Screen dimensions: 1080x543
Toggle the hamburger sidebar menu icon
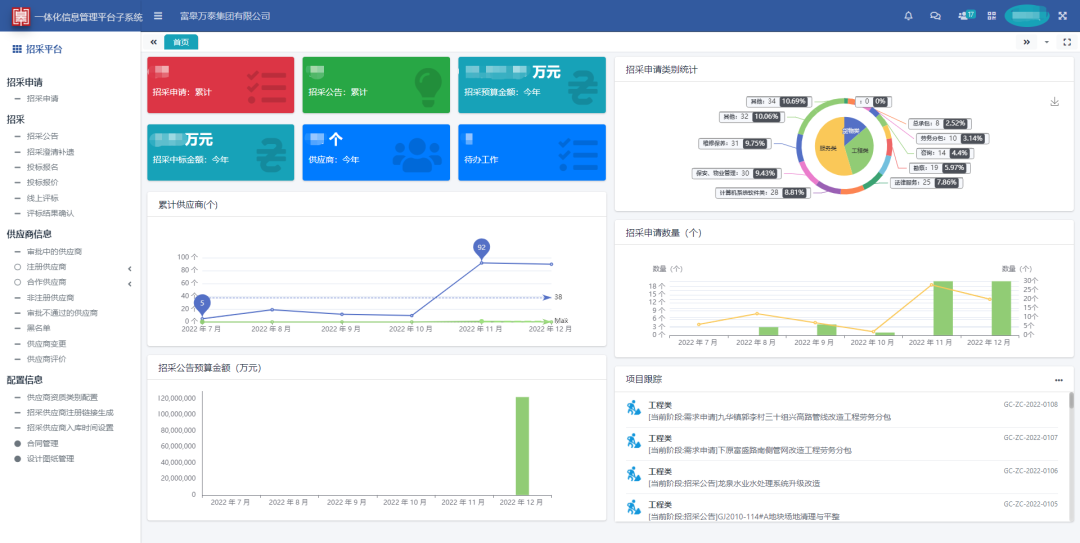[x=158, y=16]
